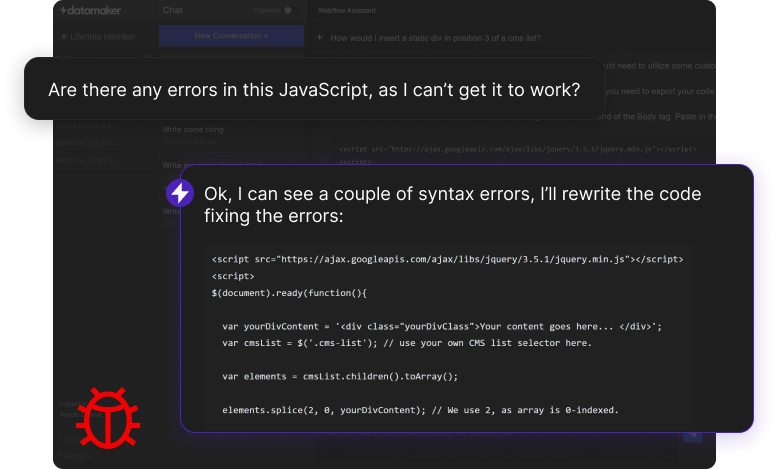Click the red bug icon
Screen dimensions: 778x469
(108, 418)
